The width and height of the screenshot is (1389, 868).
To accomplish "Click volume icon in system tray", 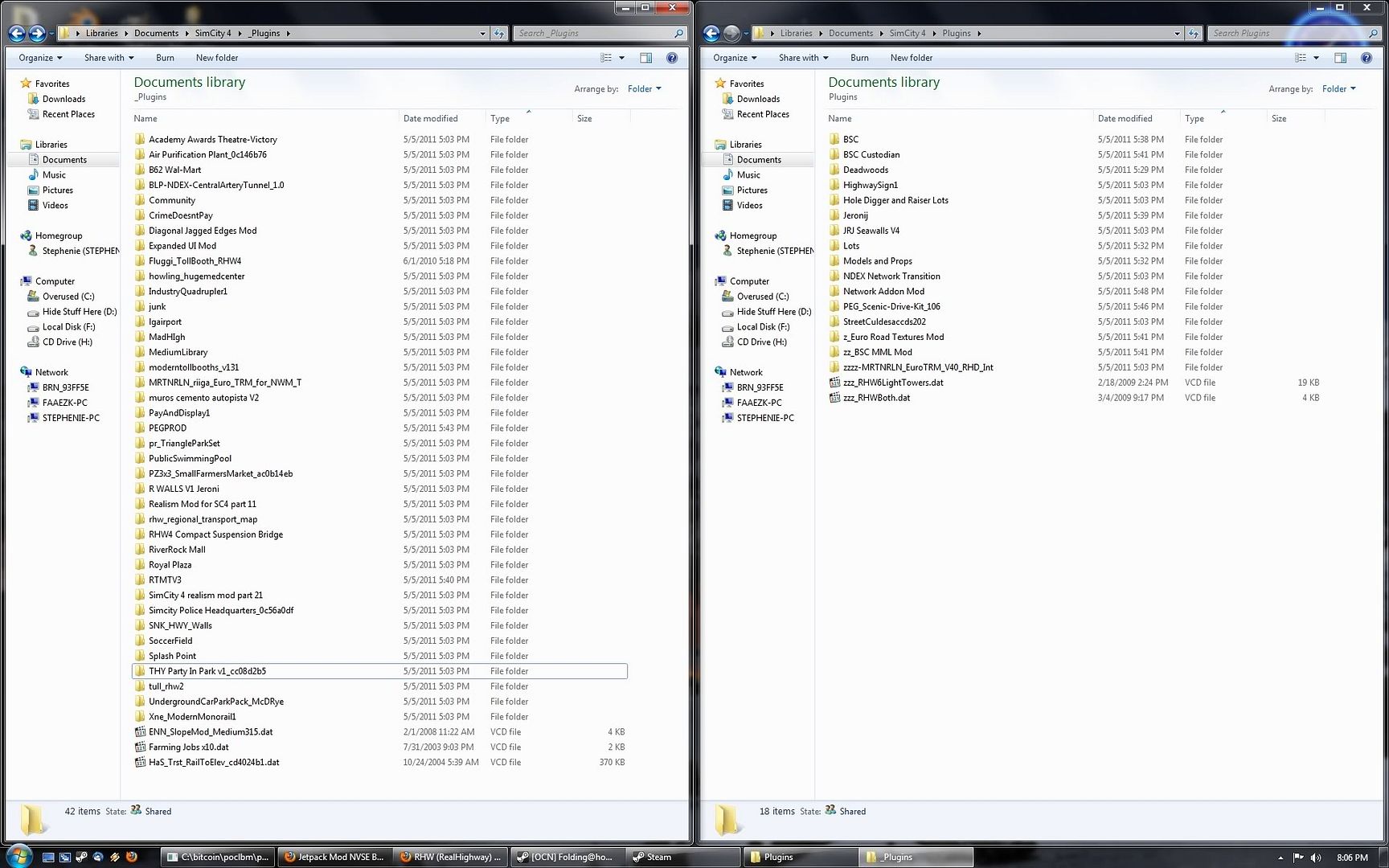I will pyautogui.click(x=1315, y=858).
